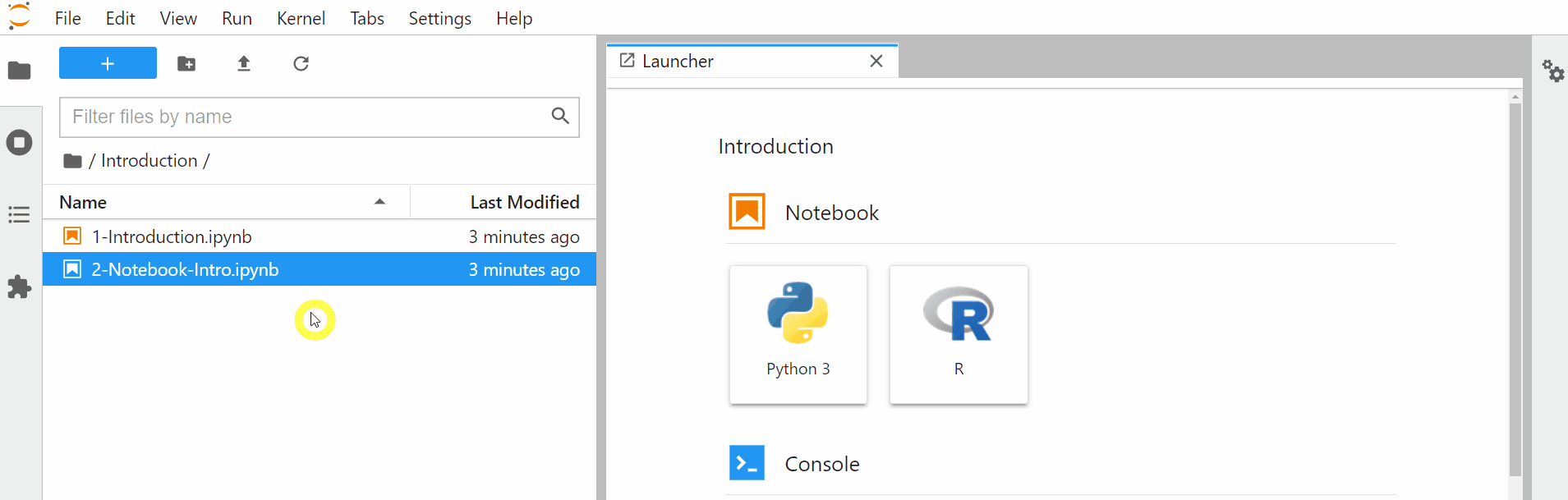Click the blue New Launcher plus button

pos(108,63)
